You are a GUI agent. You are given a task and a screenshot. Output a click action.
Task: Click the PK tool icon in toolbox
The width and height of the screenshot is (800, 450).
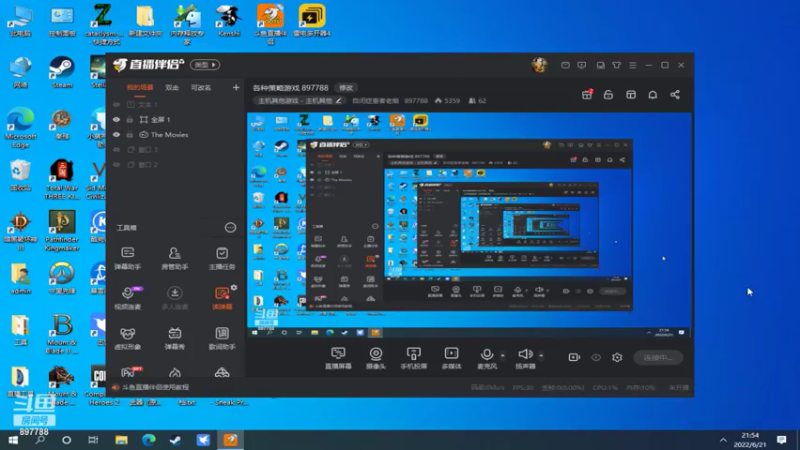pyautogui.click(x=130, y=371)
